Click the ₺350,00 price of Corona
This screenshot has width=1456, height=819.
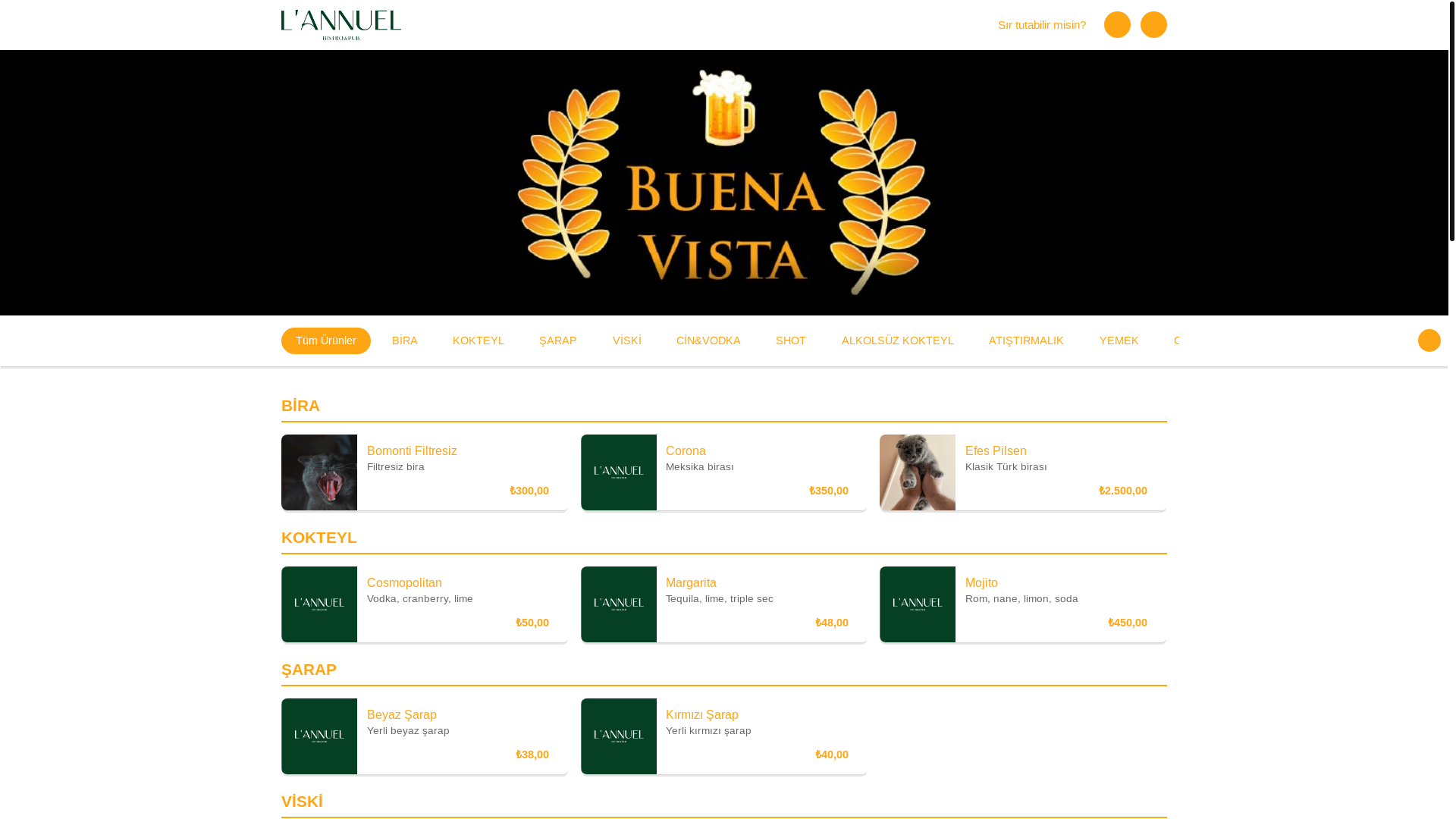(829, 491)
